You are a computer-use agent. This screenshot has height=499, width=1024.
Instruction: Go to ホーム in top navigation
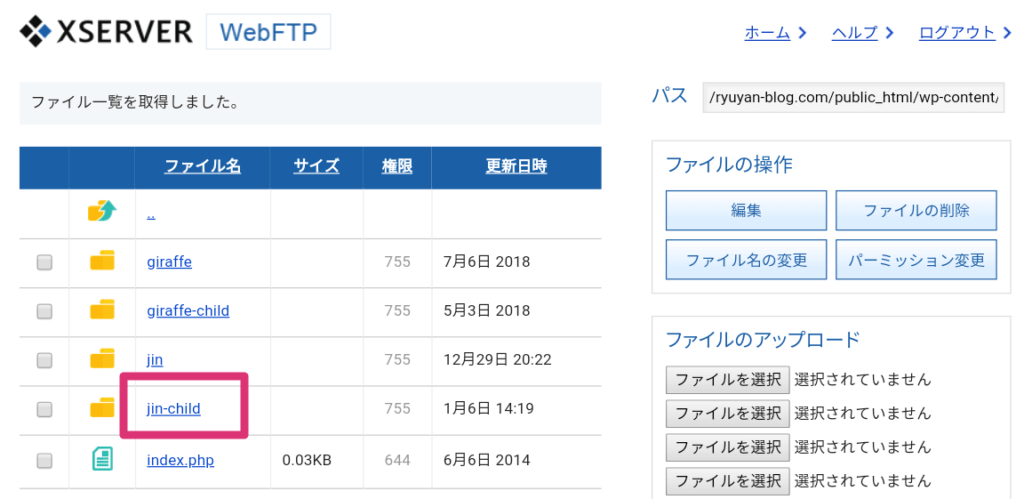pyautogui.click(x=767, y=33)
